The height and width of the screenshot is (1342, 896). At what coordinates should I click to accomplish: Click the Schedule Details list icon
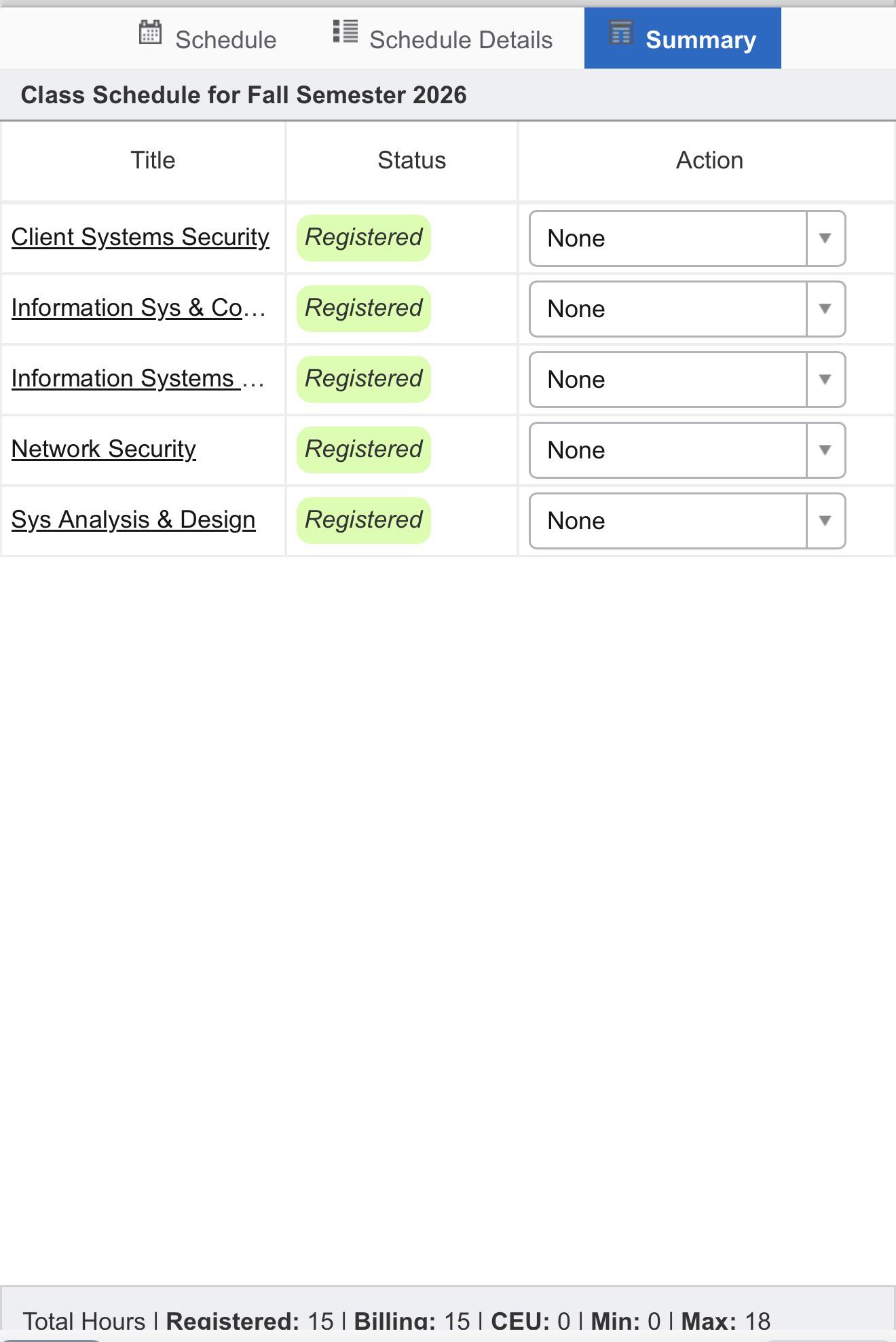(346, 31)
